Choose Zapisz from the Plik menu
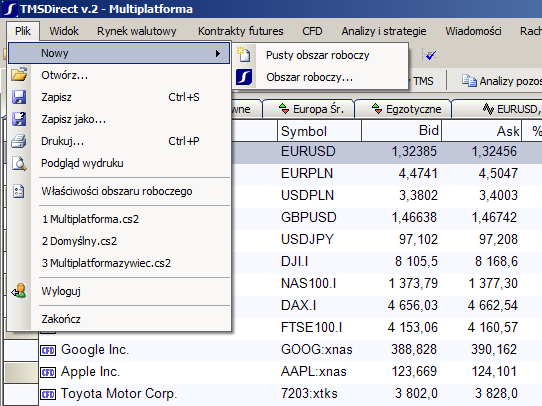The height and width of the screenshot is (406, 542). (119, 97)
